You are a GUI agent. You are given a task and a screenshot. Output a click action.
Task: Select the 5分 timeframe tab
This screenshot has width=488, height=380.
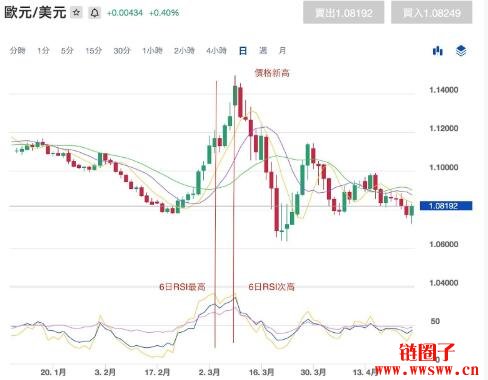67,51
